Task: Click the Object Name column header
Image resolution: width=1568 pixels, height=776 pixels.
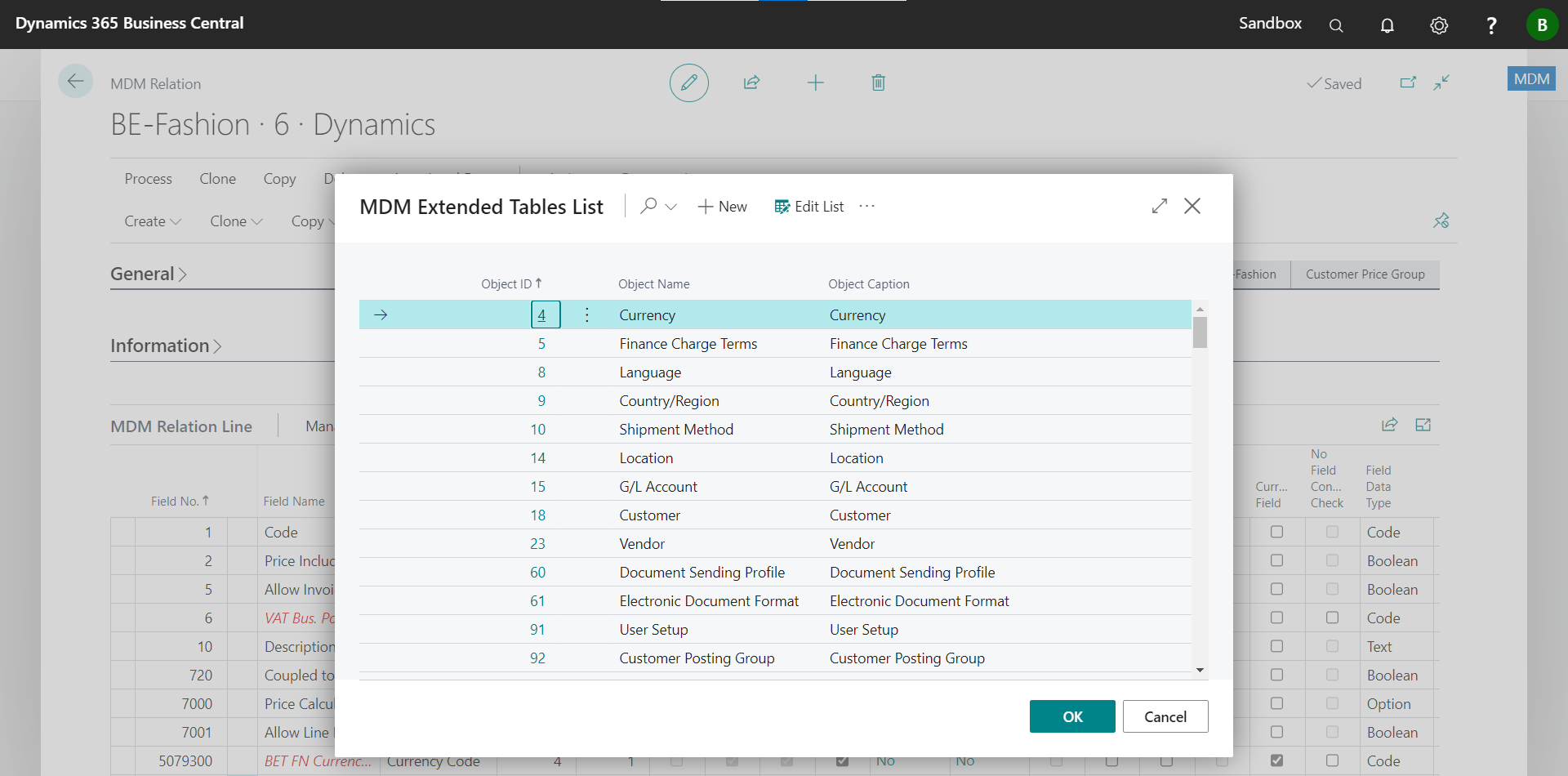Action: [x=653, y=283]
